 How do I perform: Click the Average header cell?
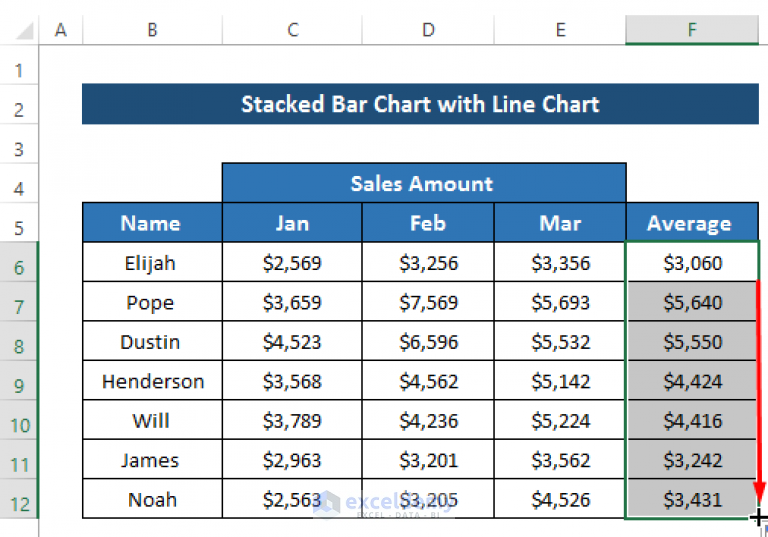[690, 223]
